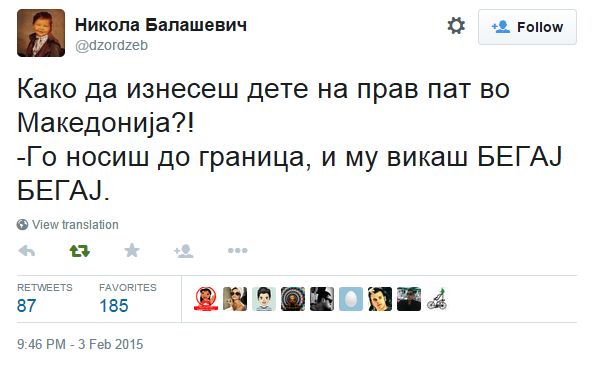This screenshot has width=593, height=370.
Task: Open the Никола Балашевич profile name
Action: (161, 25)
